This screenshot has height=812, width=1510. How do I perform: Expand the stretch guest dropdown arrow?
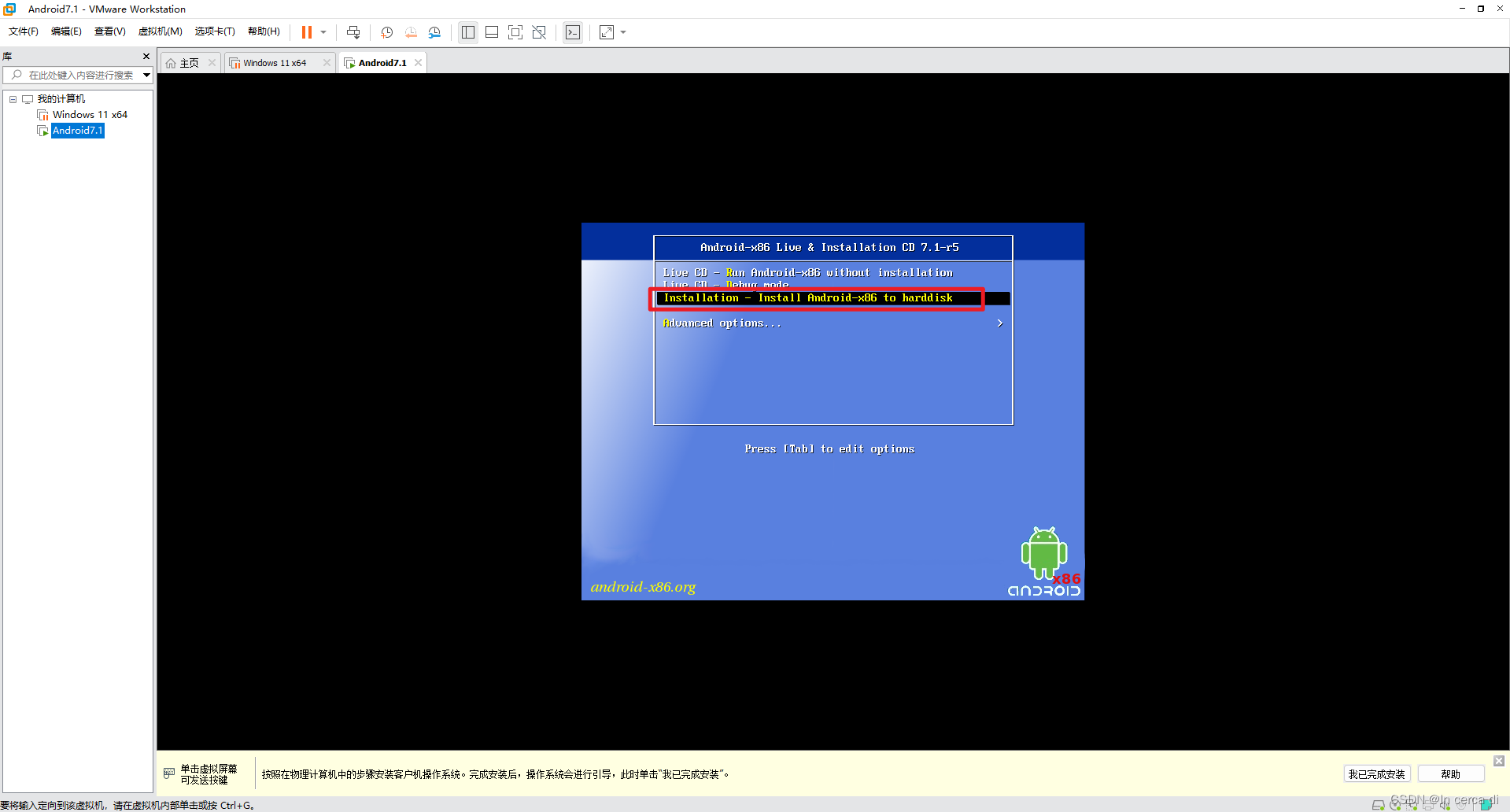click(623, 32)
